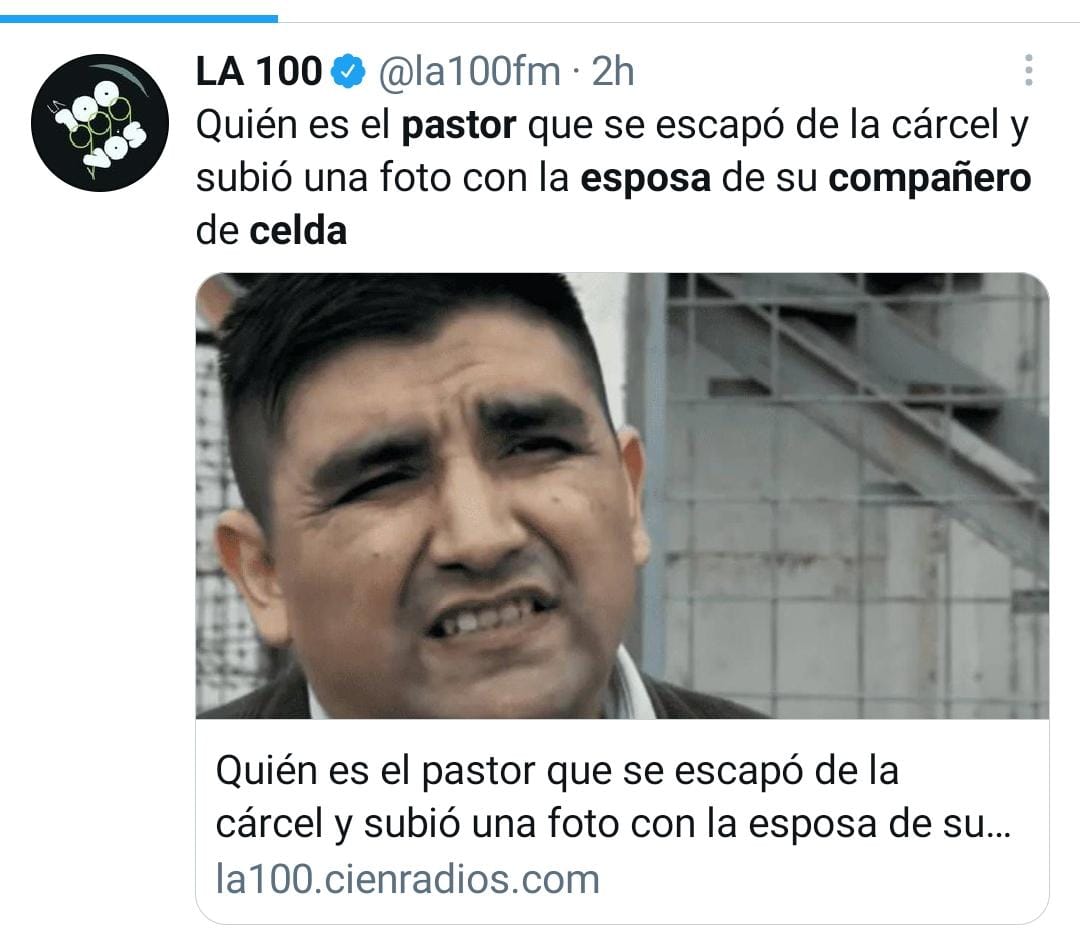Open la100.cienradios.com domain link
The width and height of the screenshot is (1080, 940).
click(407, 879)
